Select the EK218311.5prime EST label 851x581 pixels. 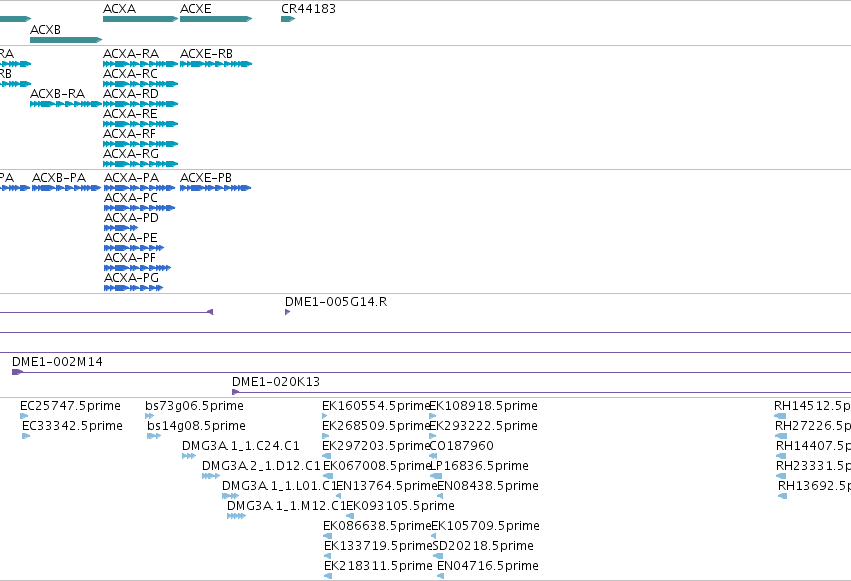click(x=378, y=566)
